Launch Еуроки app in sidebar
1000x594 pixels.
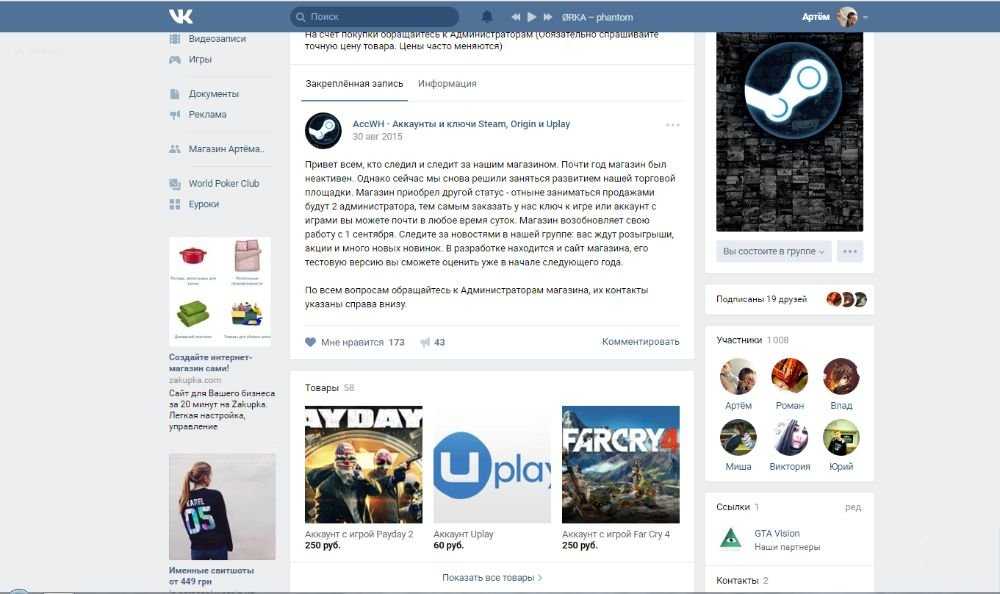pyautogui.click(x=203, y=204)
